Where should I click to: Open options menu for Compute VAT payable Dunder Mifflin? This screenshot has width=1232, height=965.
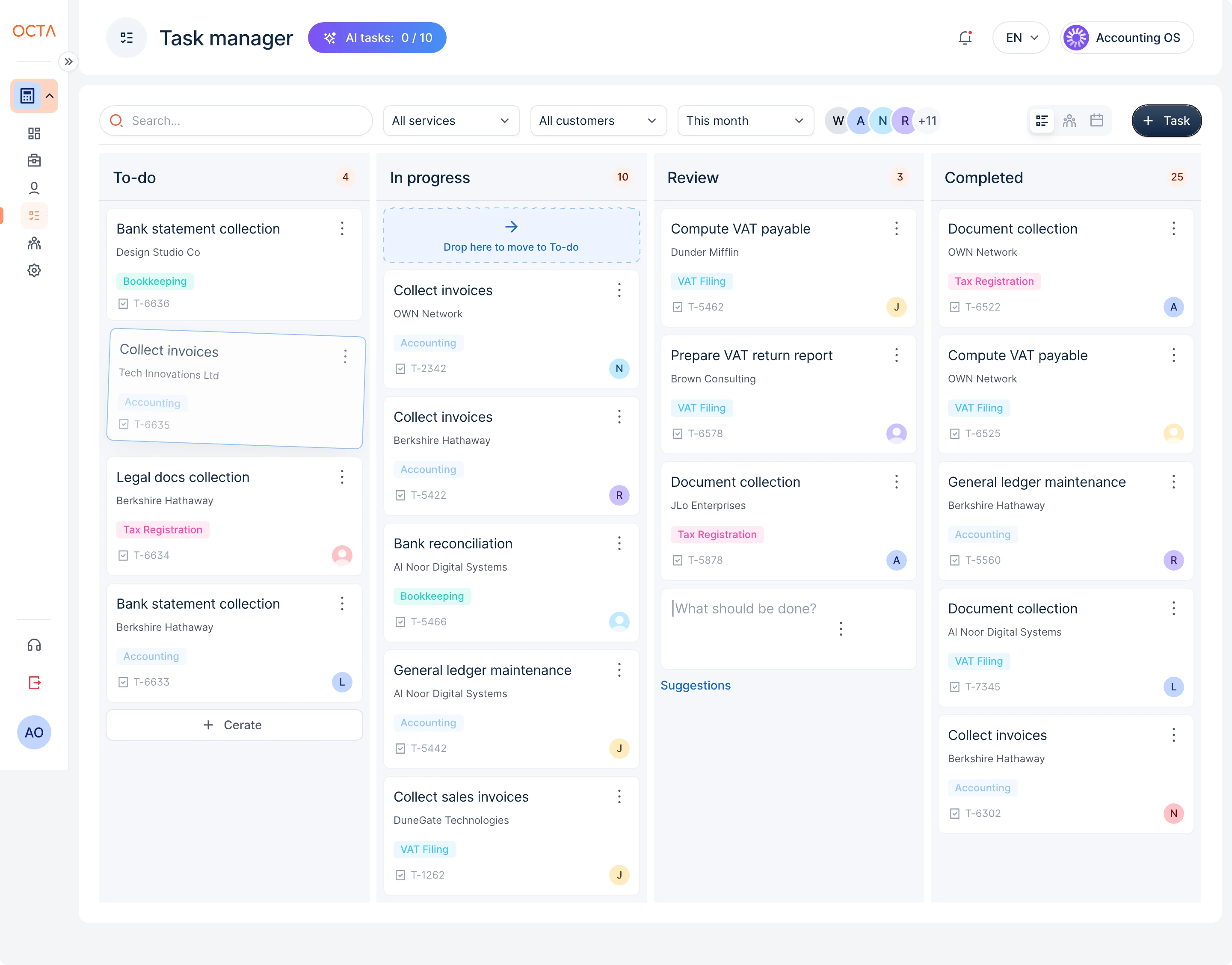point(897,229)
